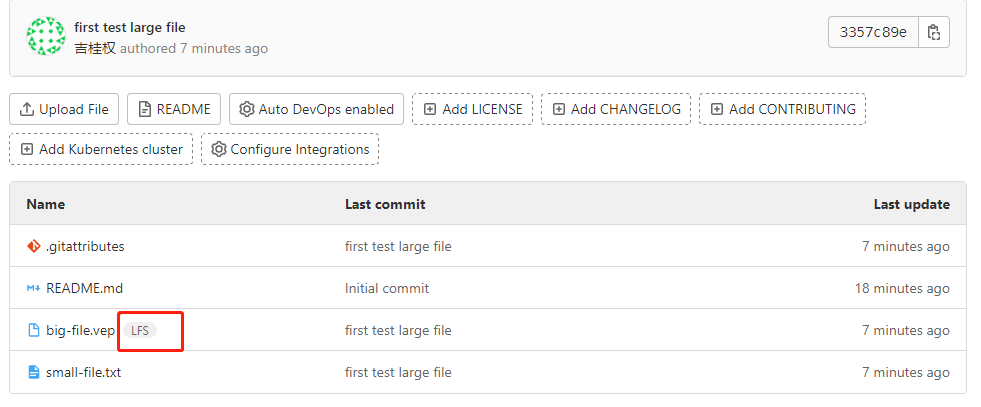Click the big-file.vep file icon
This screenshot has height=407, width=981.
click(34, 330)
